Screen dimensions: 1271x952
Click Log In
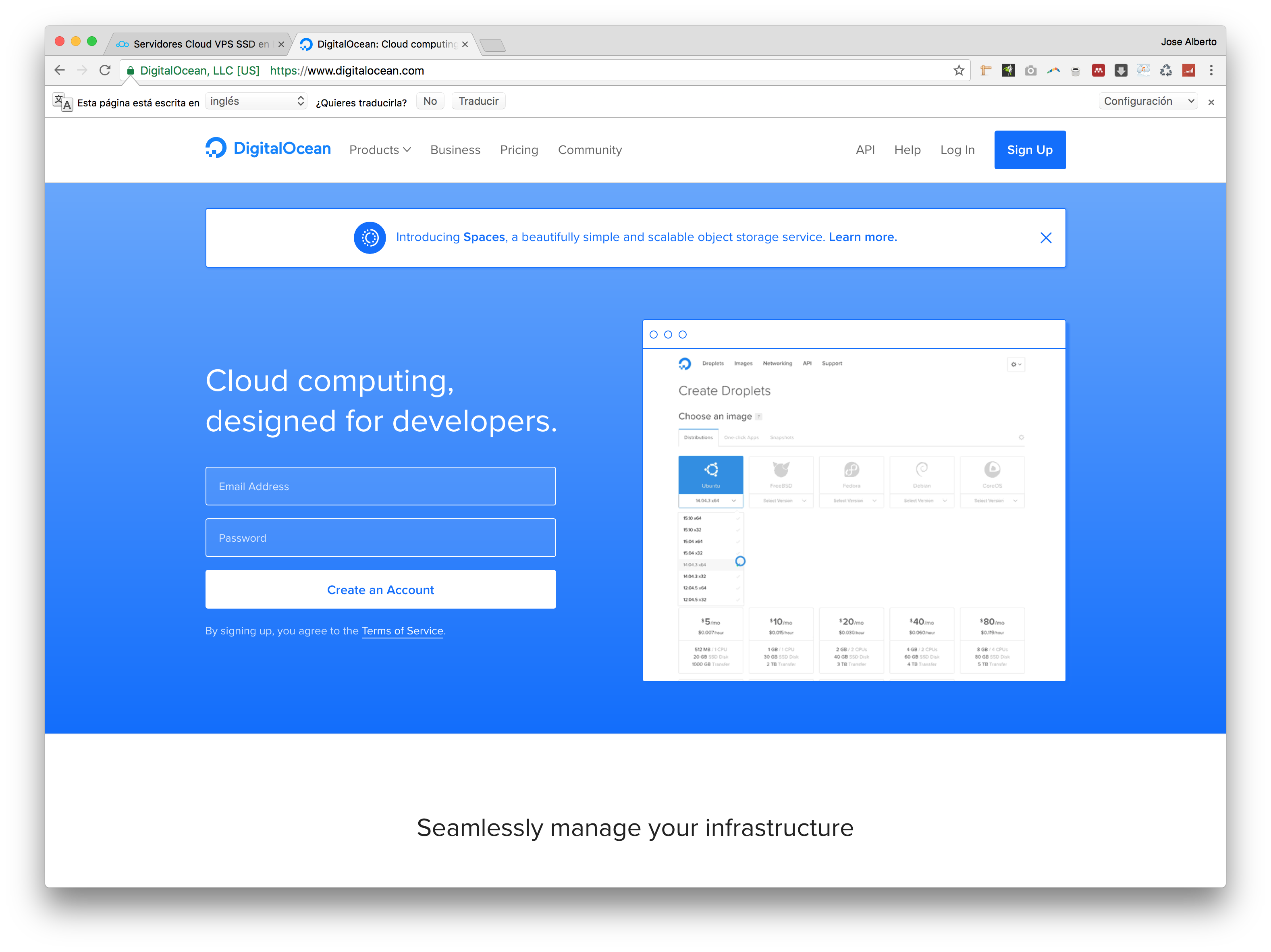click(957, 150)
